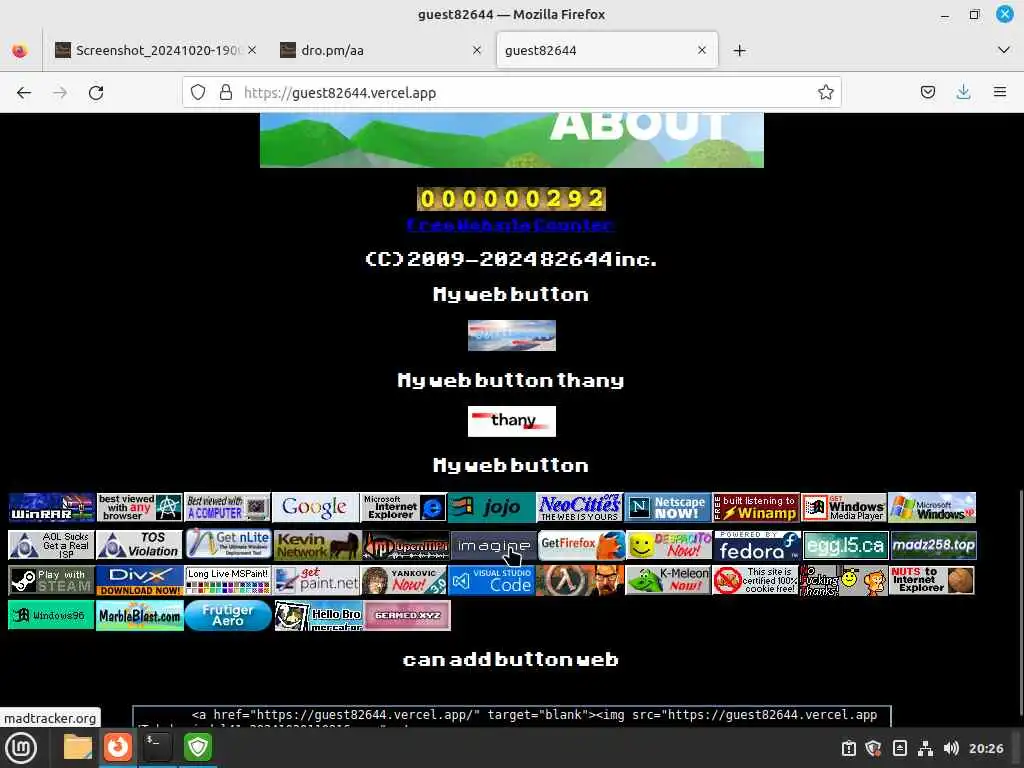Click the WinRAR web badge
The height and width of the screenshot is (768, 1024).
pyautogui.click(x=52, y=507)
